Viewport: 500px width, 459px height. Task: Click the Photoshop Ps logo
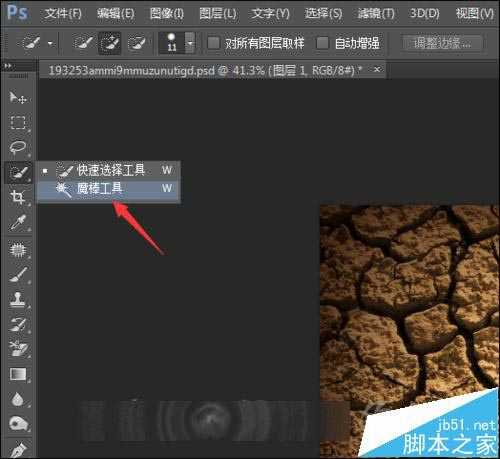17,13
